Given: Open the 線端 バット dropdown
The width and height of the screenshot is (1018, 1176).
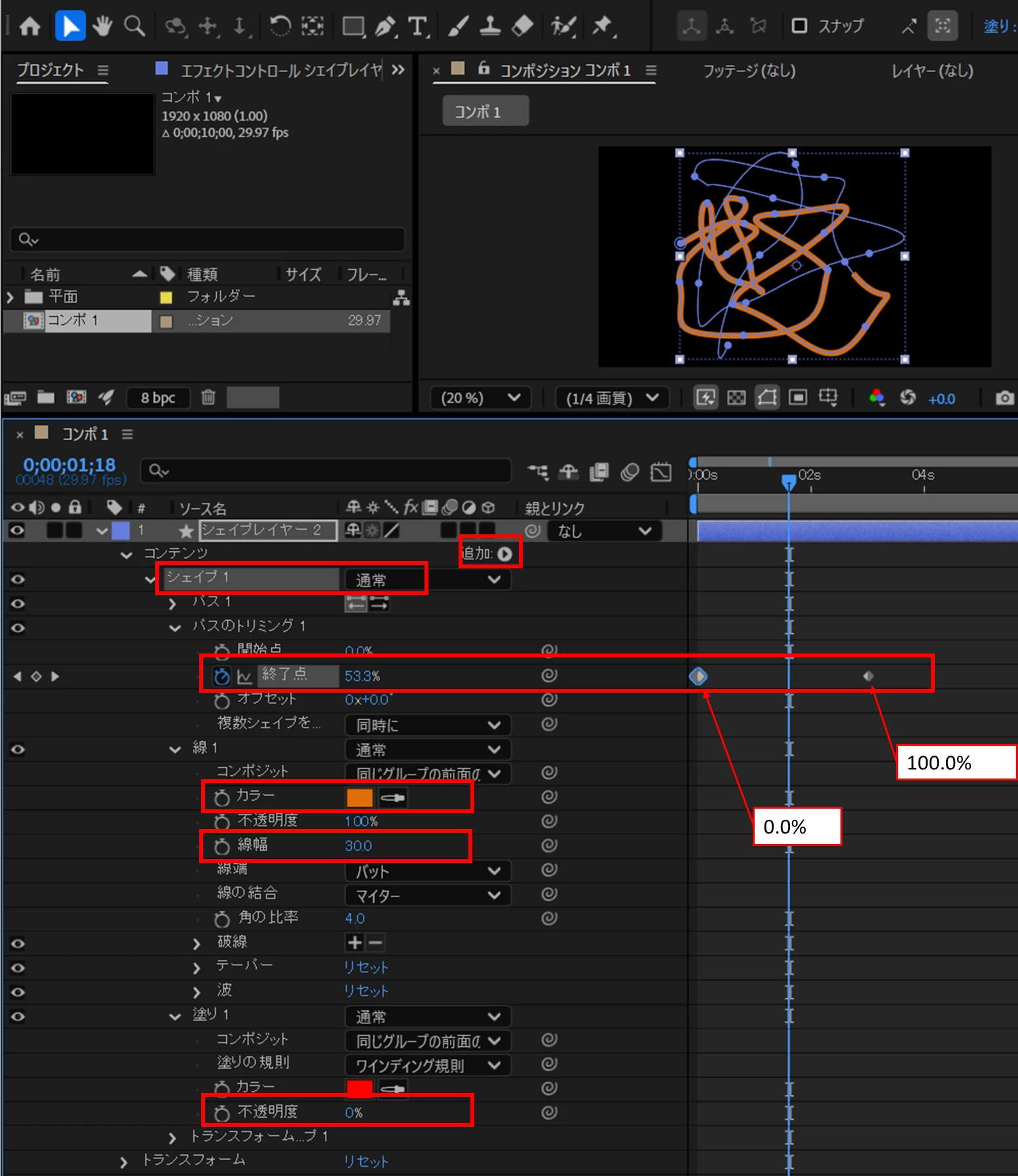Looking at the screenshot, I should click(427, 871).
